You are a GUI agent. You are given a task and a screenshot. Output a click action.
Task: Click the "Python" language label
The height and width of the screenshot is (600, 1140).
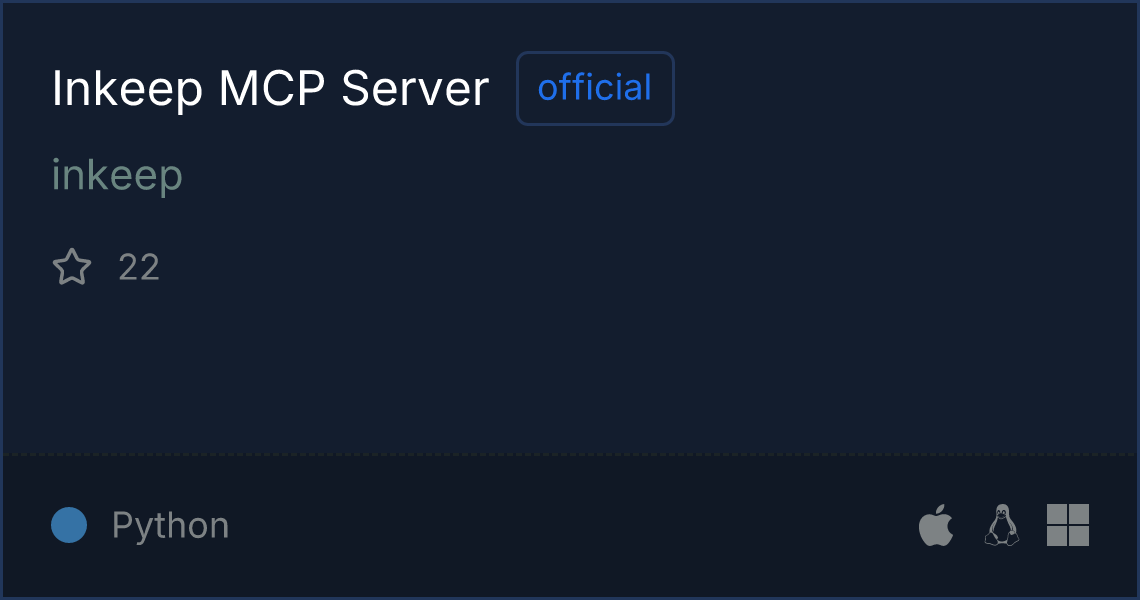tap(171, 525)
